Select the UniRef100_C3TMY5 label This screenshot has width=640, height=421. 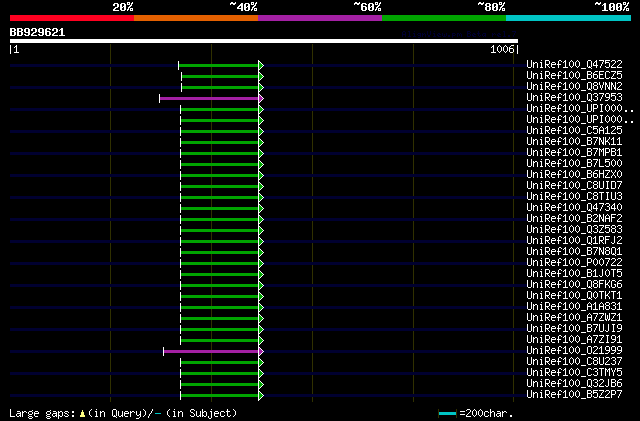(x=574, y=373)
